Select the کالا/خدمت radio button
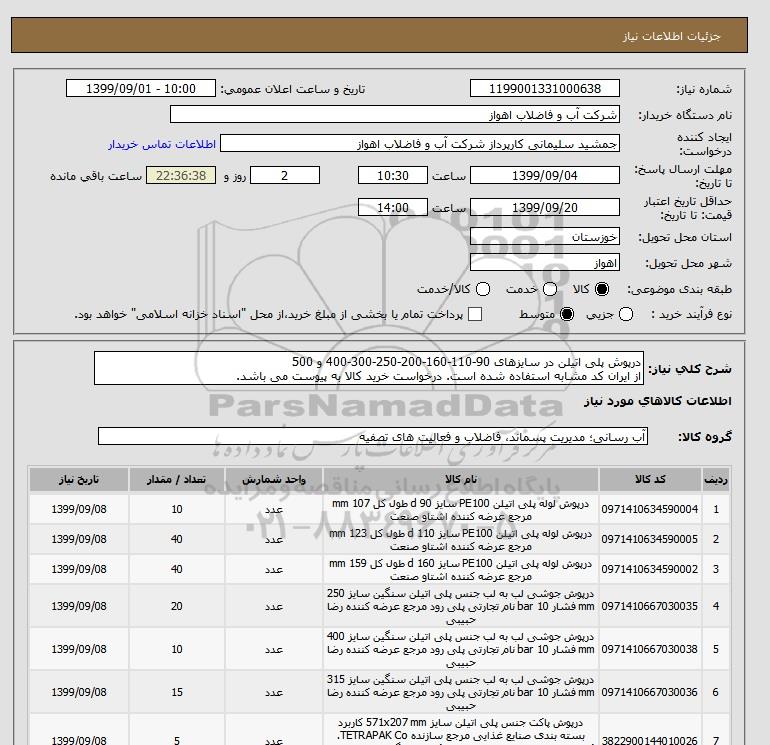The image size is (770, 745). tap(483, 289)
